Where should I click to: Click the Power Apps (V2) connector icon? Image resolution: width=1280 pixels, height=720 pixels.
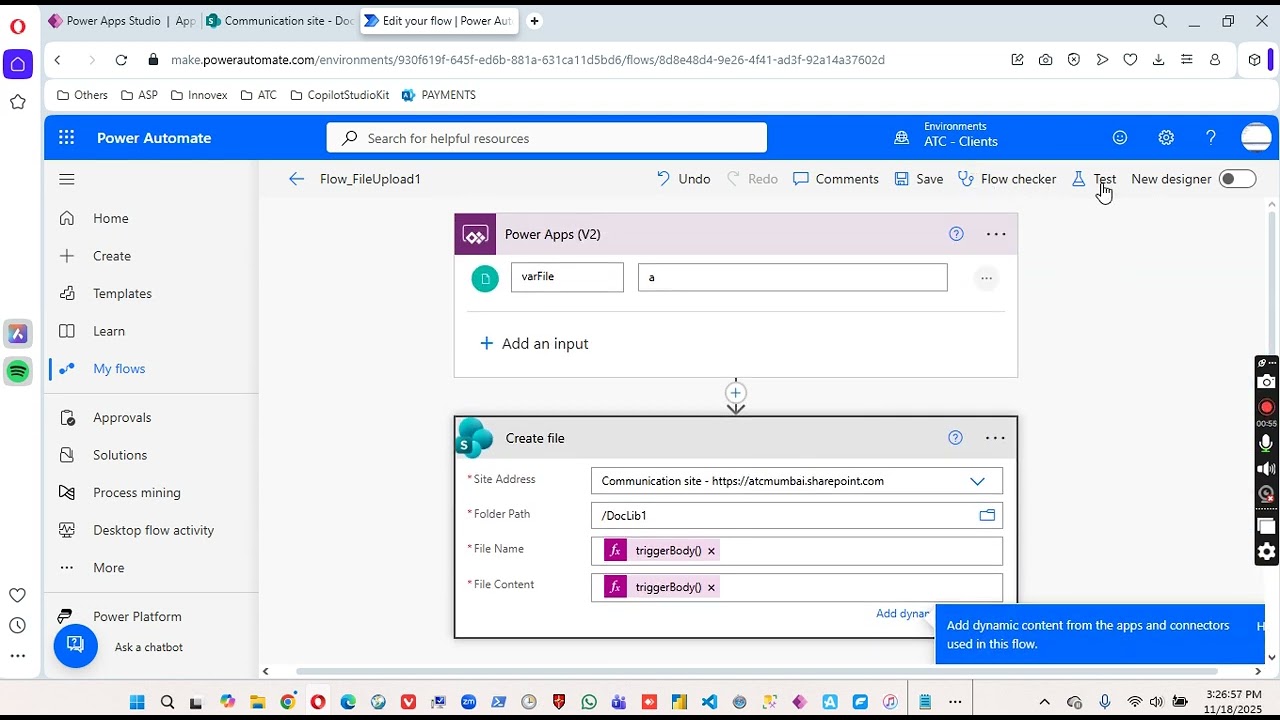click(x=475, y=235)
